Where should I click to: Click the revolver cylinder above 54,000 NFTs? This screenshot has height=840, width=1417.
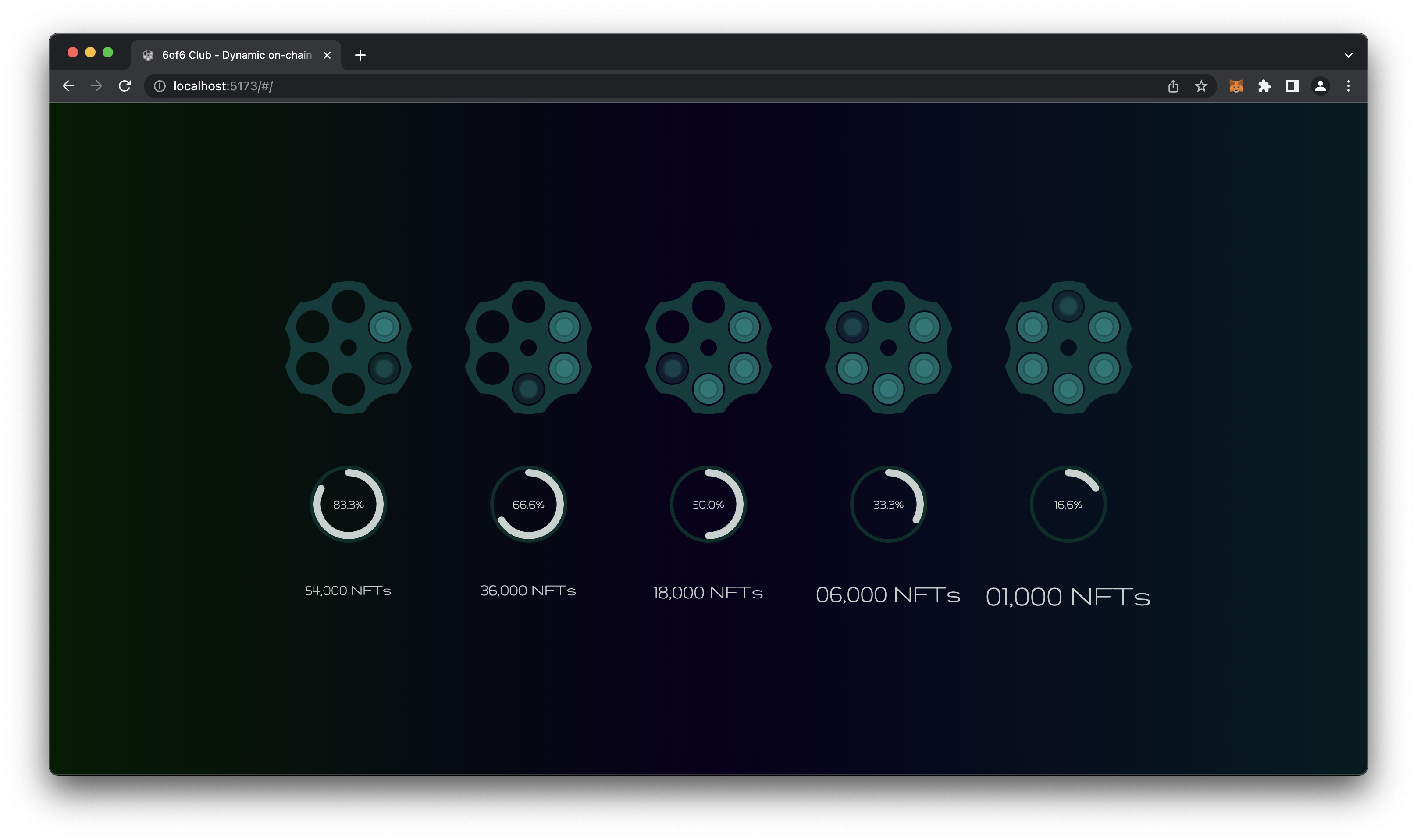pyautogui.click(x=348, y=348)
